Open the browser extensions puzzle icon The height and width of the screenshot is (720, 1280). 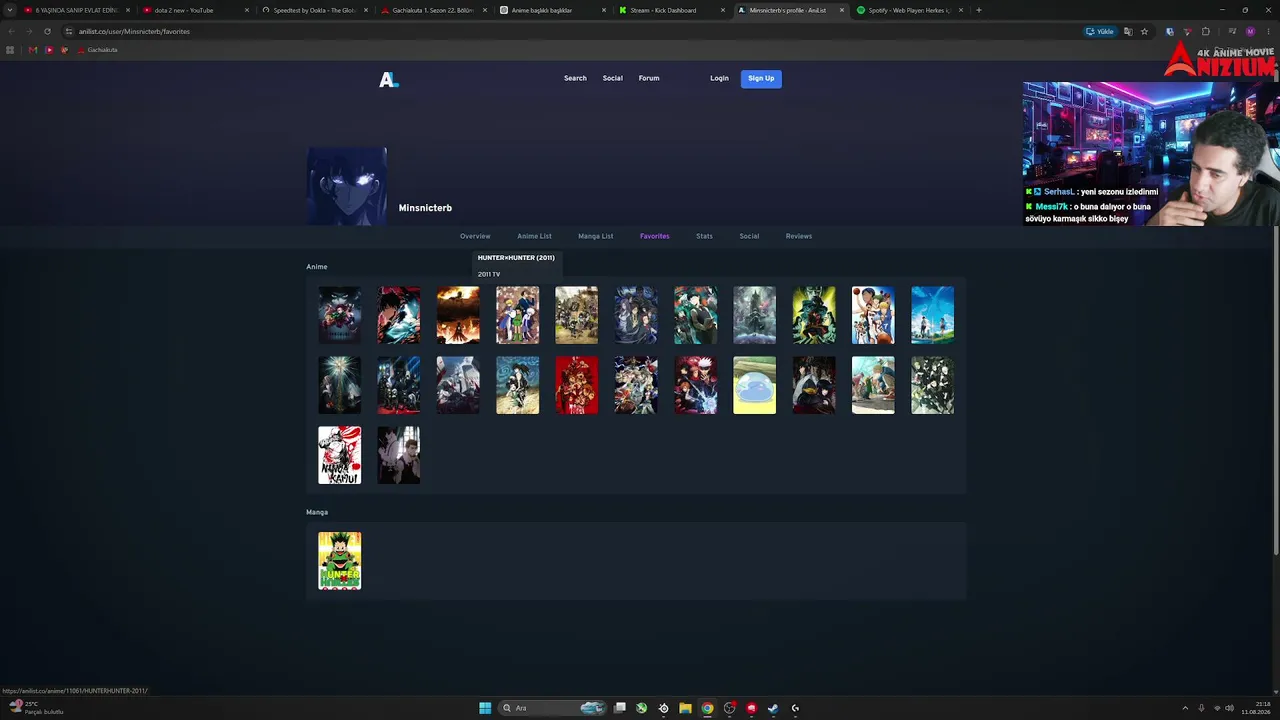click(x=1205, y=31)
